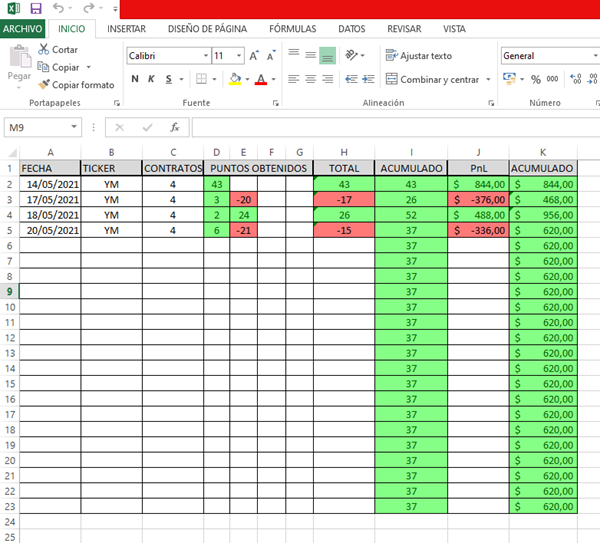600x543 pixels.
Task: Open the General number format dropdown
Action: coord(595,56)
